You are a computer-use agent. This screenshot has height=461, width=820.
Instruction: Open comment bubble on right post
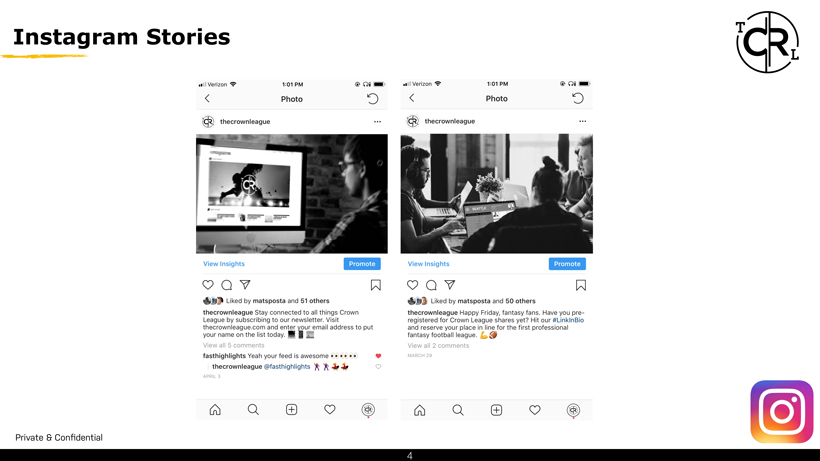[x=431, y=285]
